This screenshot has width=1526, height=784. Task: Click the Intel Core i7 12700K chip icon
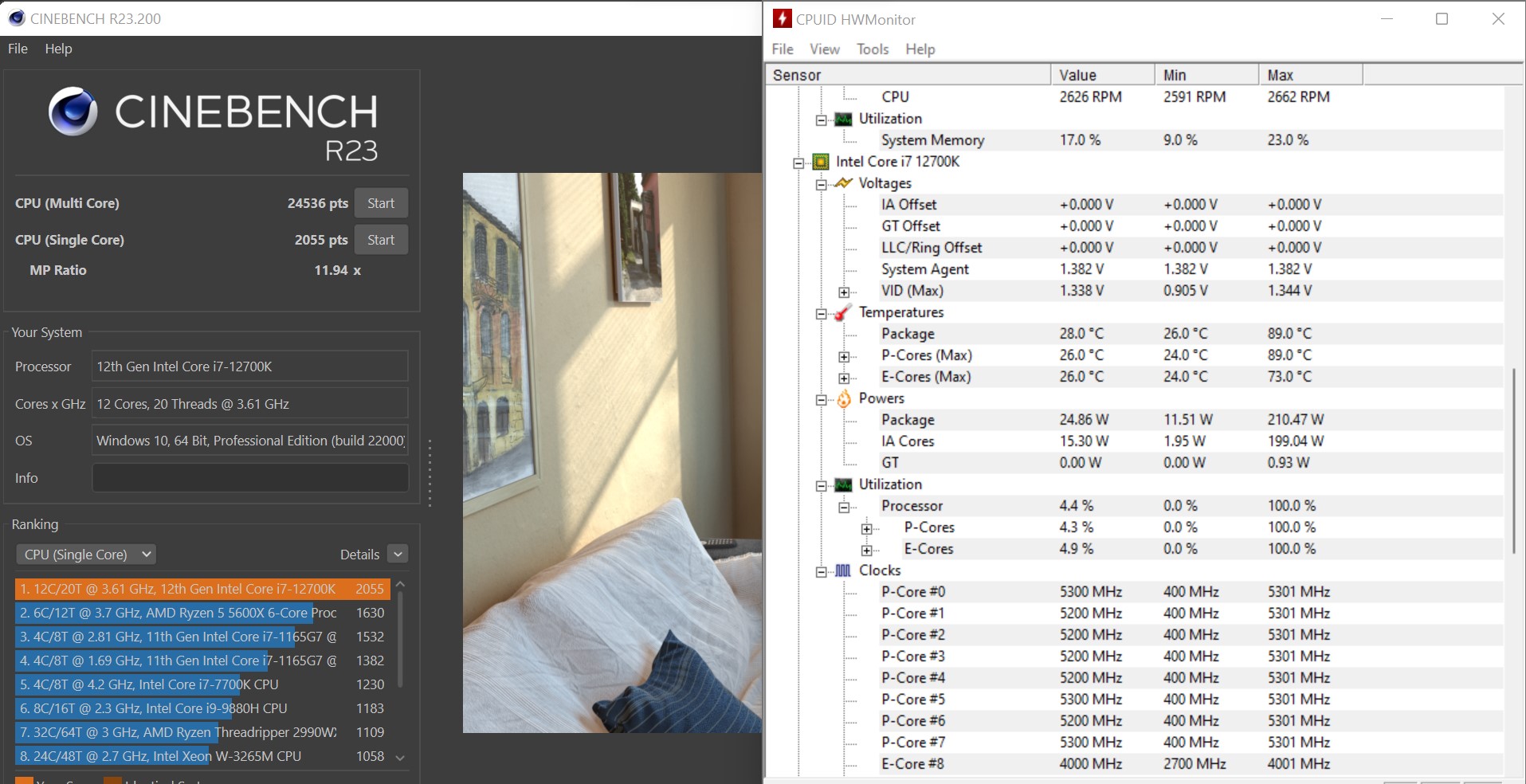[821, 162]
